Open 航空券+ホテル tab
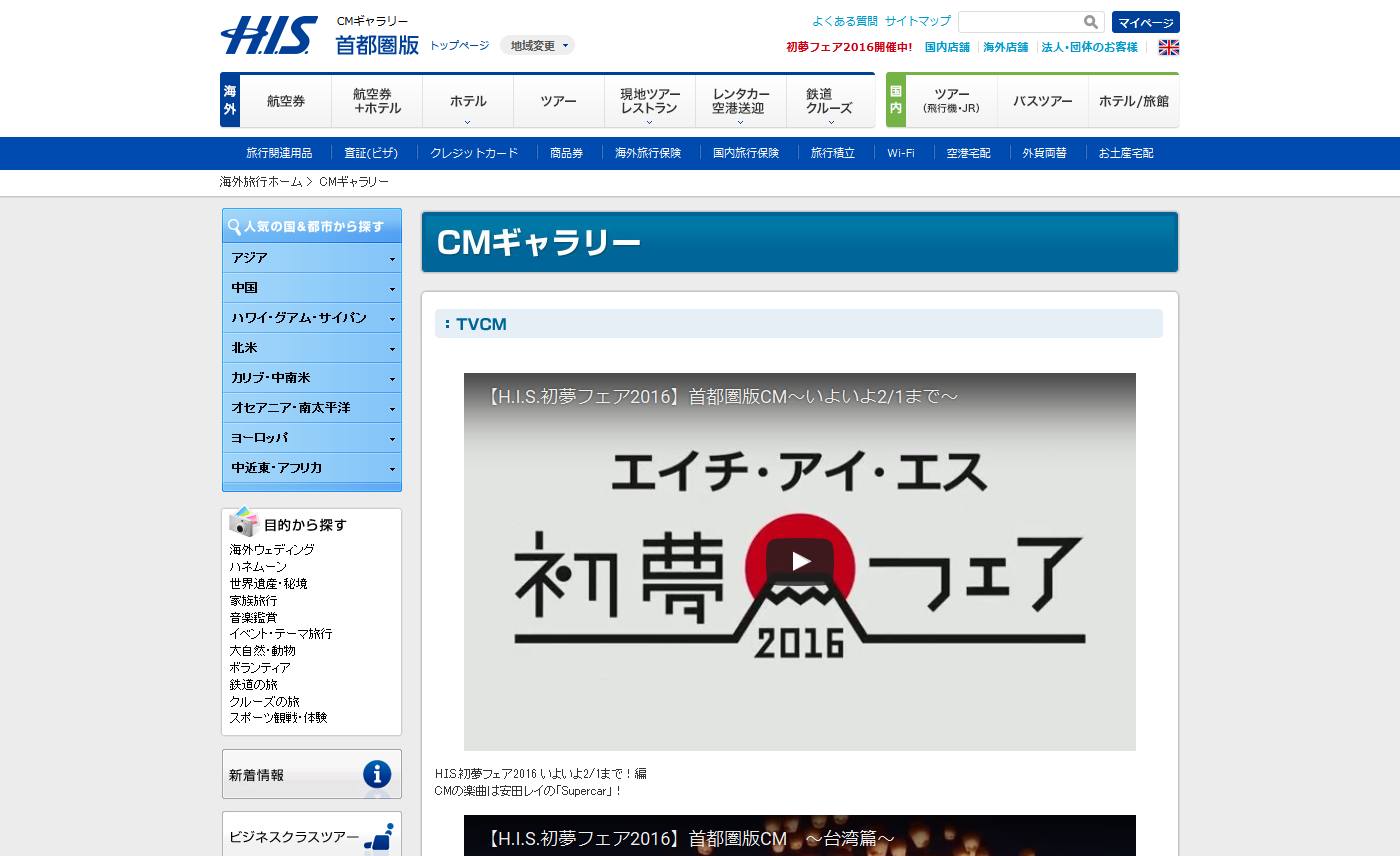 click(377, 101)
